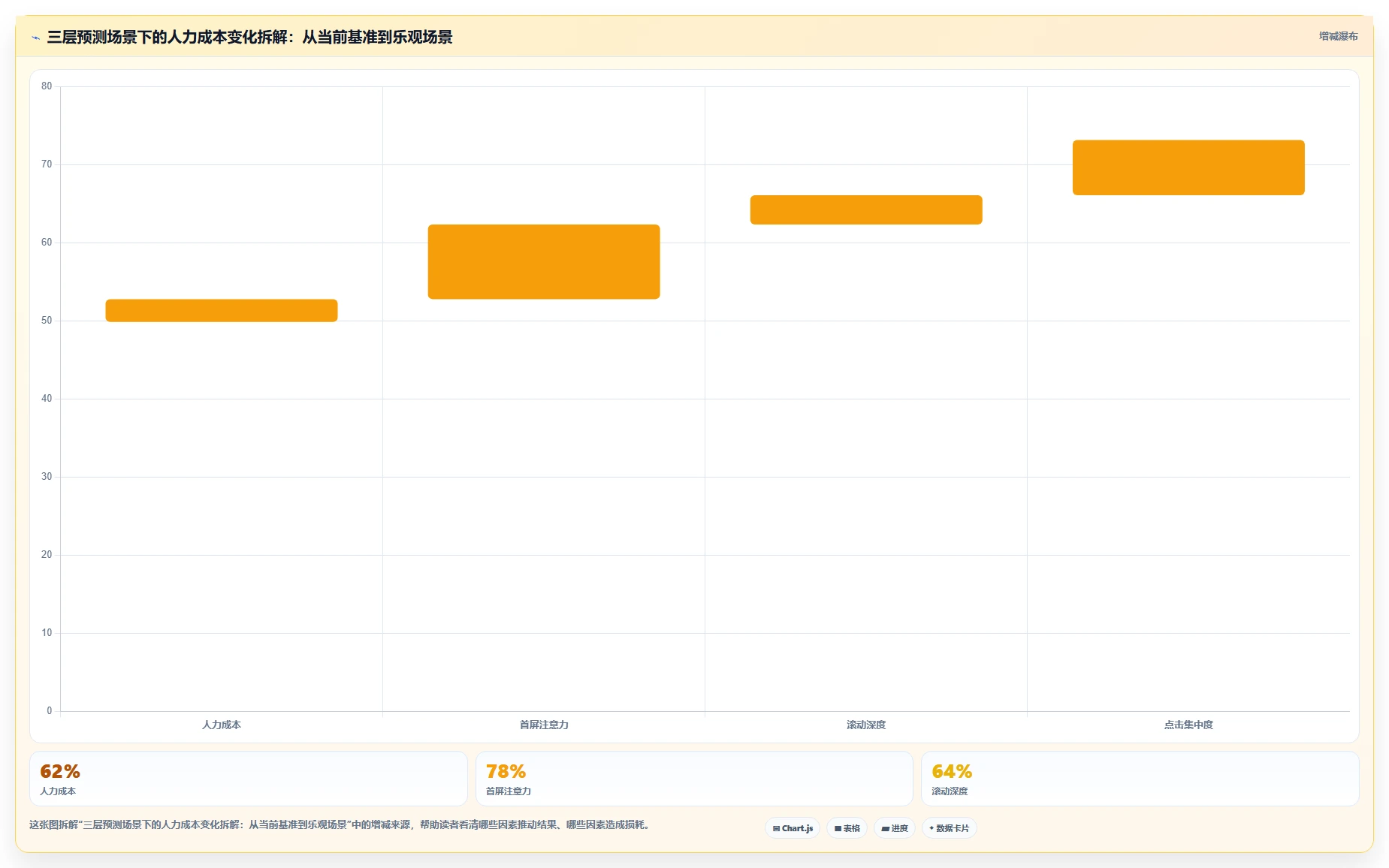
Task: Click the 滚动深度 x-axis label
Action: click(x=866, y=725)
